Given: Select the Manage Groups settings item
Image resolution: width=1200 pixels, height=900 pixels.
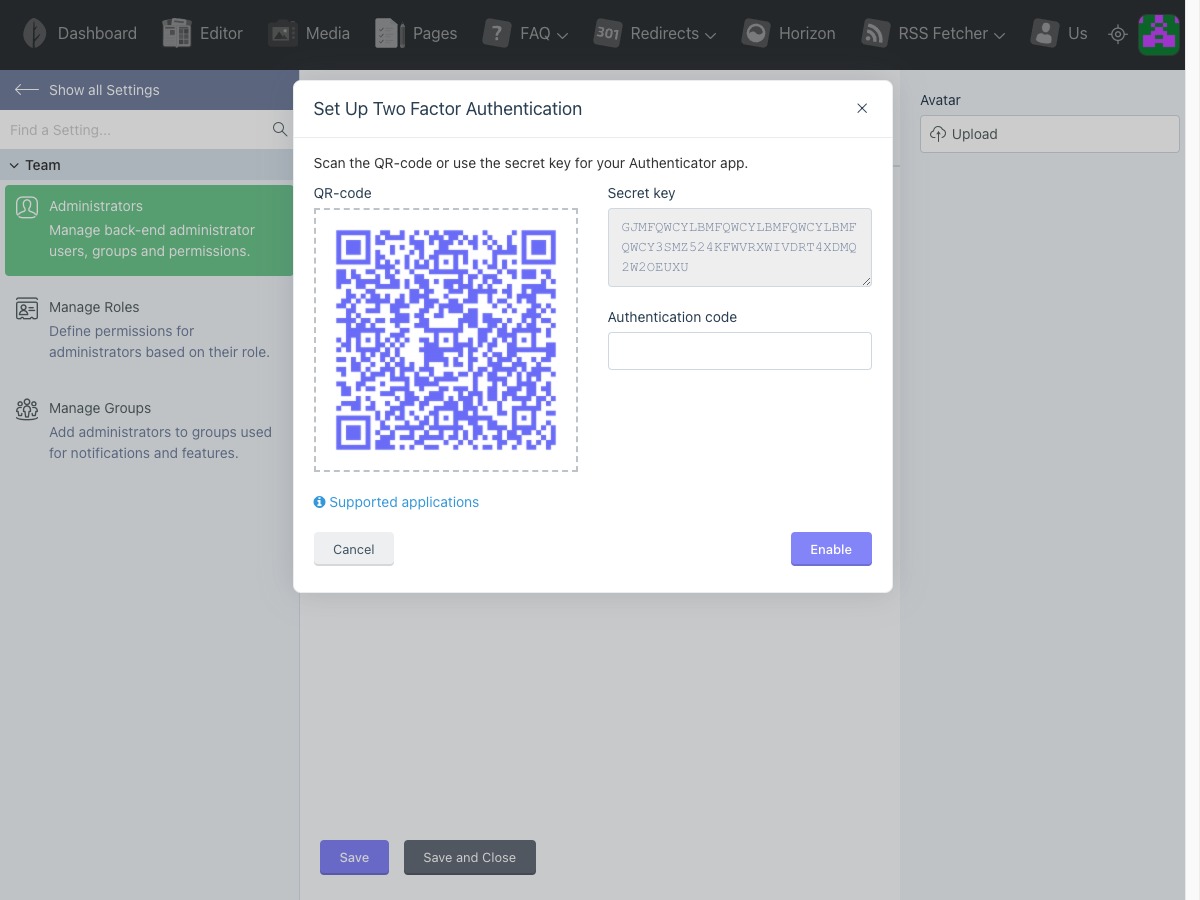Looking at the screenshot, I should (149, 431).
